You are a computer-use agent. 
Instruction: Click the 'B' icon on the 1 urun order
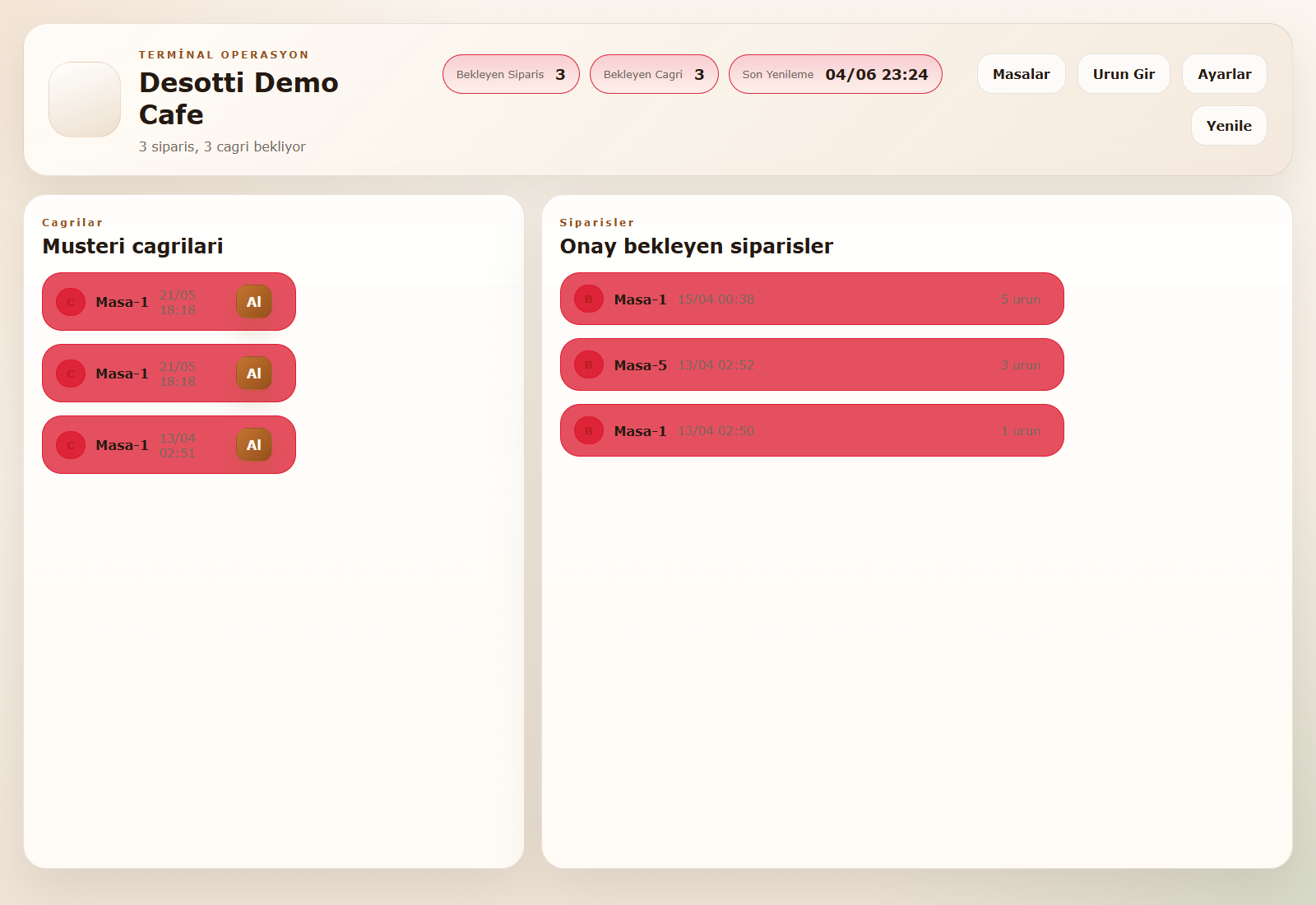[x=589, y=431]
